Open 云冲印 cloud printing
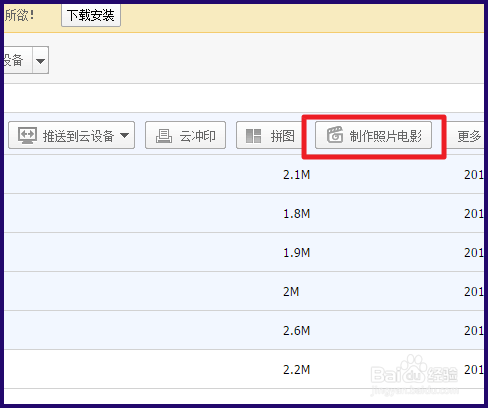 coord(185,135)
